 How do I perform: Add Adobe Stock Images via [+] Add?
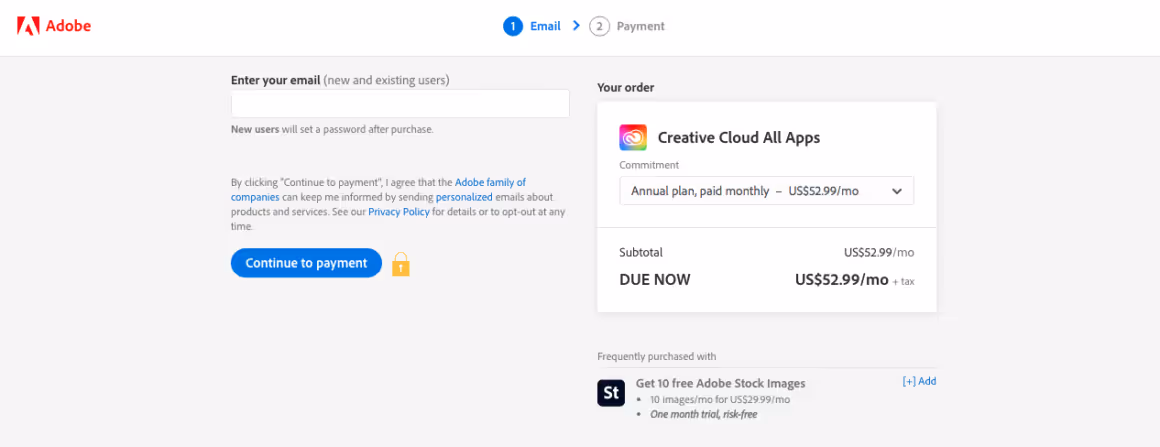click(x=920, y=381)
